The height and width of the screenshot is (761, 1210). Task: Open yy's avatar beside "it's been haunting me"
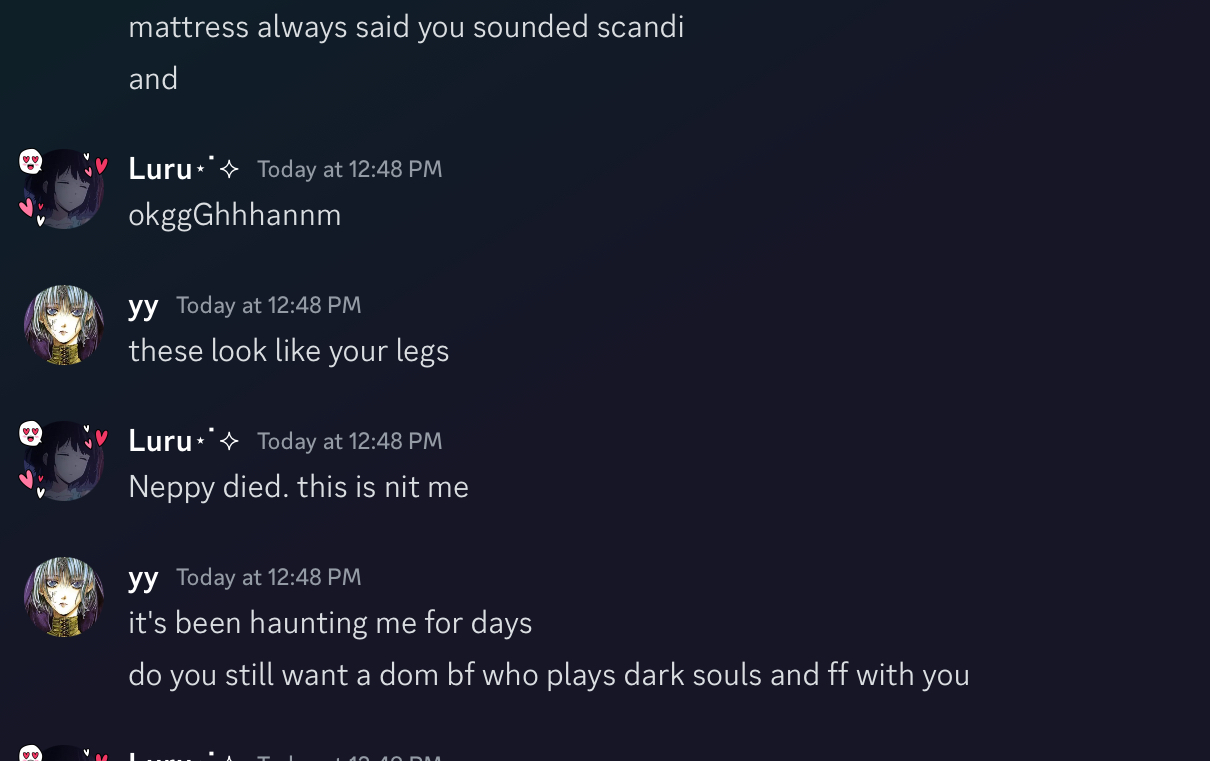63,597
